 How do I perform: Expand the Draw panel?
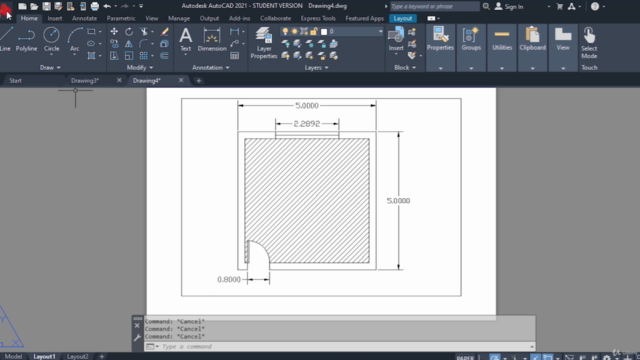[50, 67]
